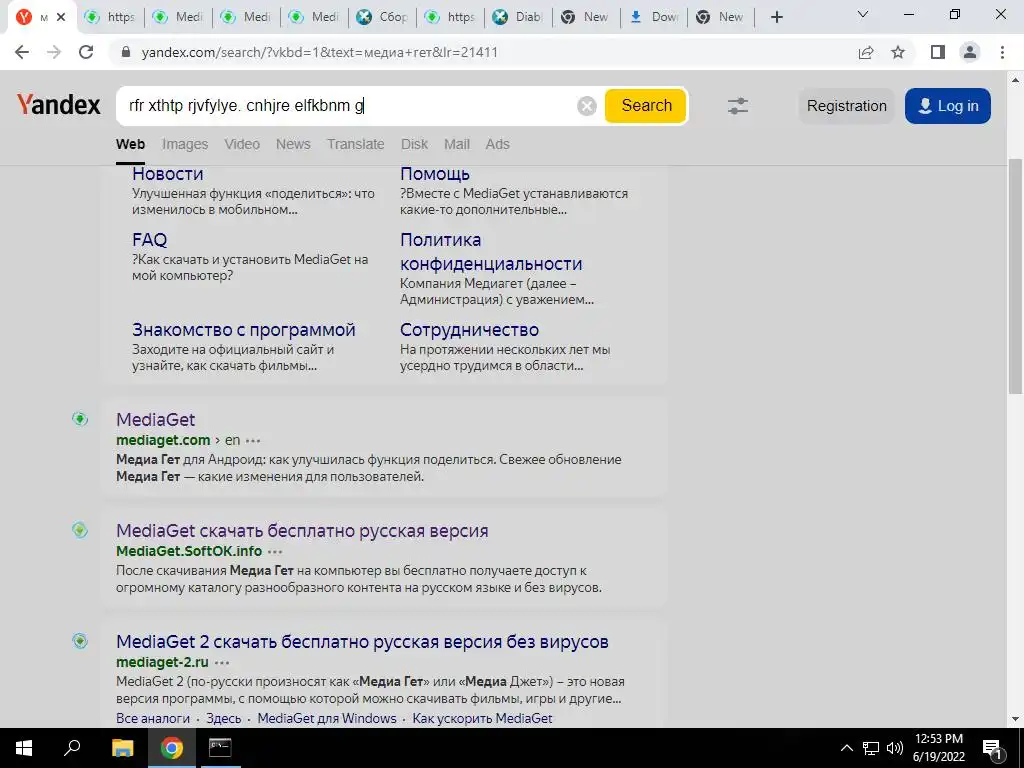Open the Chrome profile avatar

point(970,52)
